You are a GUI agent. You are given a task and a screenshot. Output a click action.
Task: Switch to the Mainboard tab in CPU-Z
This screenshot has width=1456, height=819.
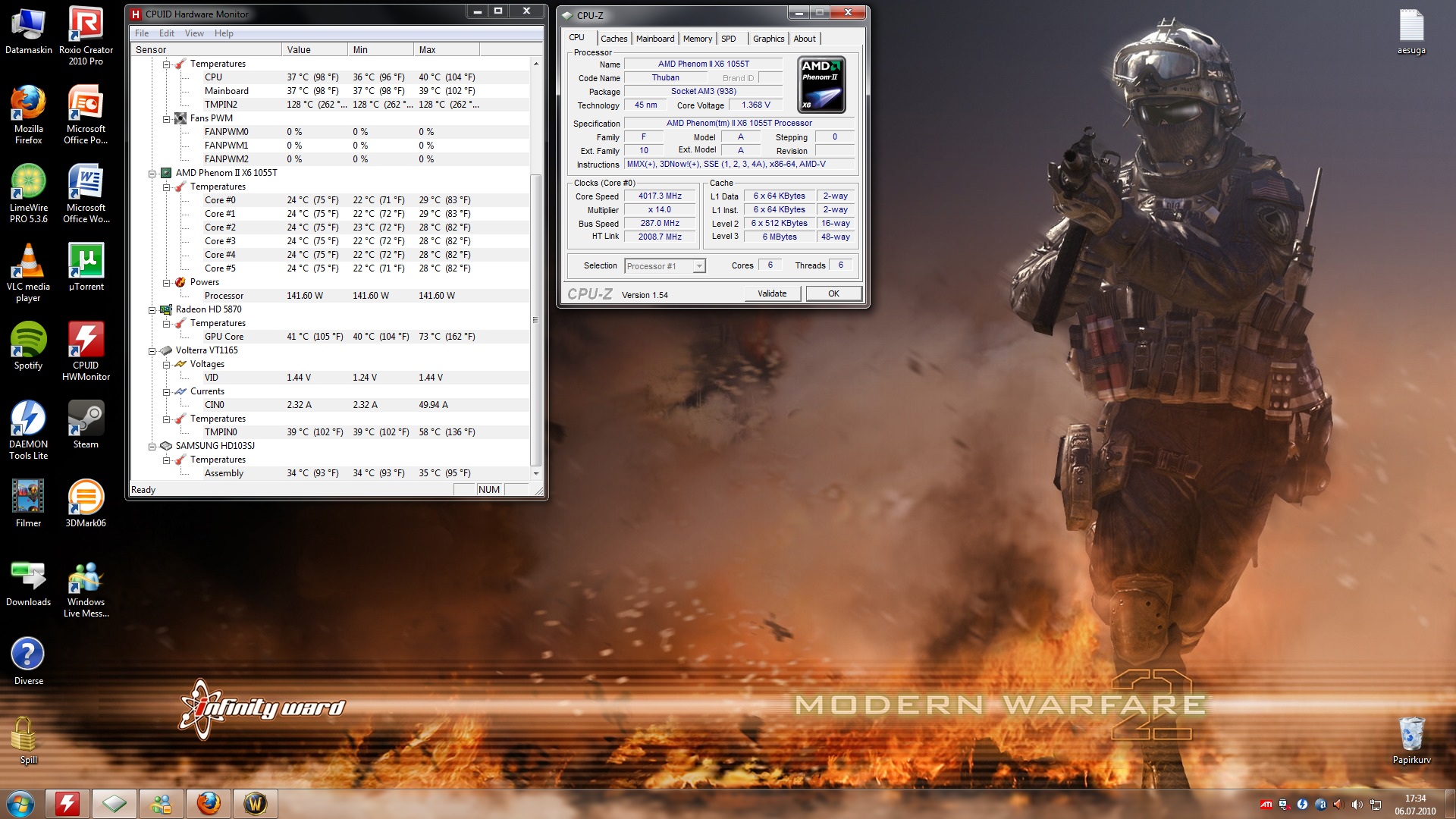[x=654, y=39]
